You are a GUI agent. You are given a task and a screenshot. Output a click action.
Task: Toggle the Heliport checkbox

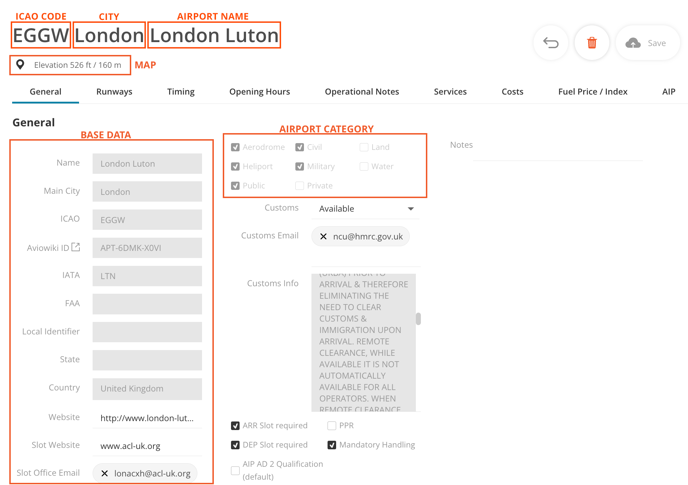pos(235,166)
